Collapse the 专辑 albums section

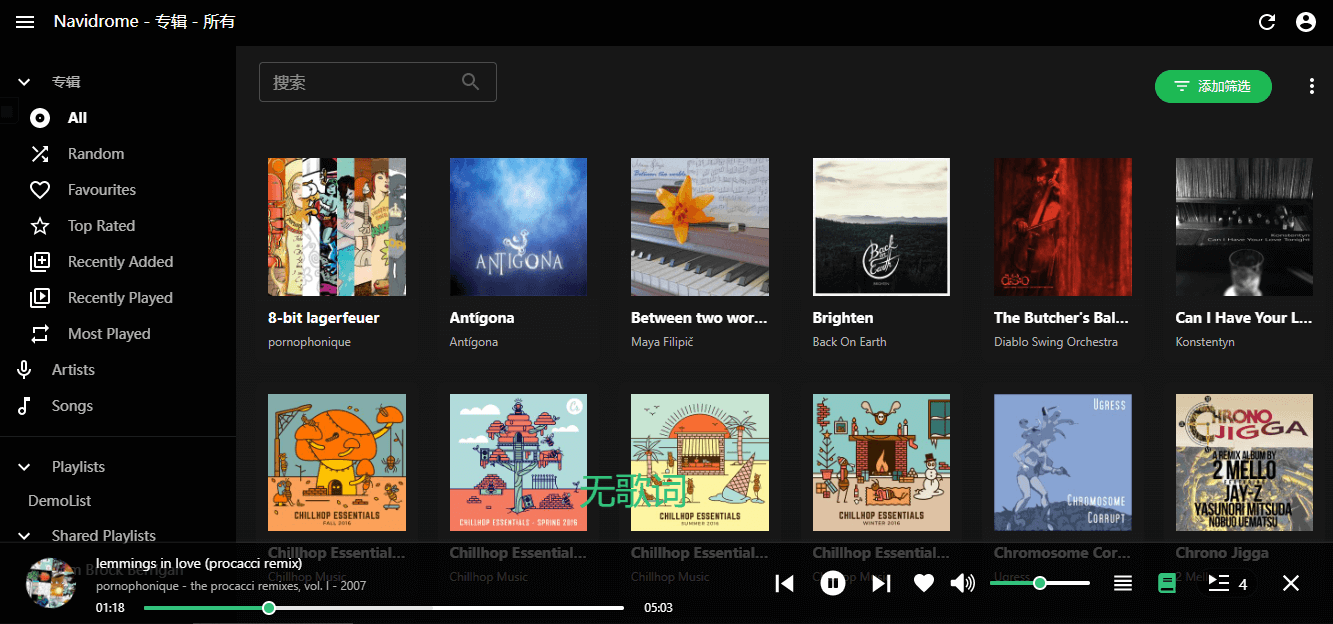(24, 82)
